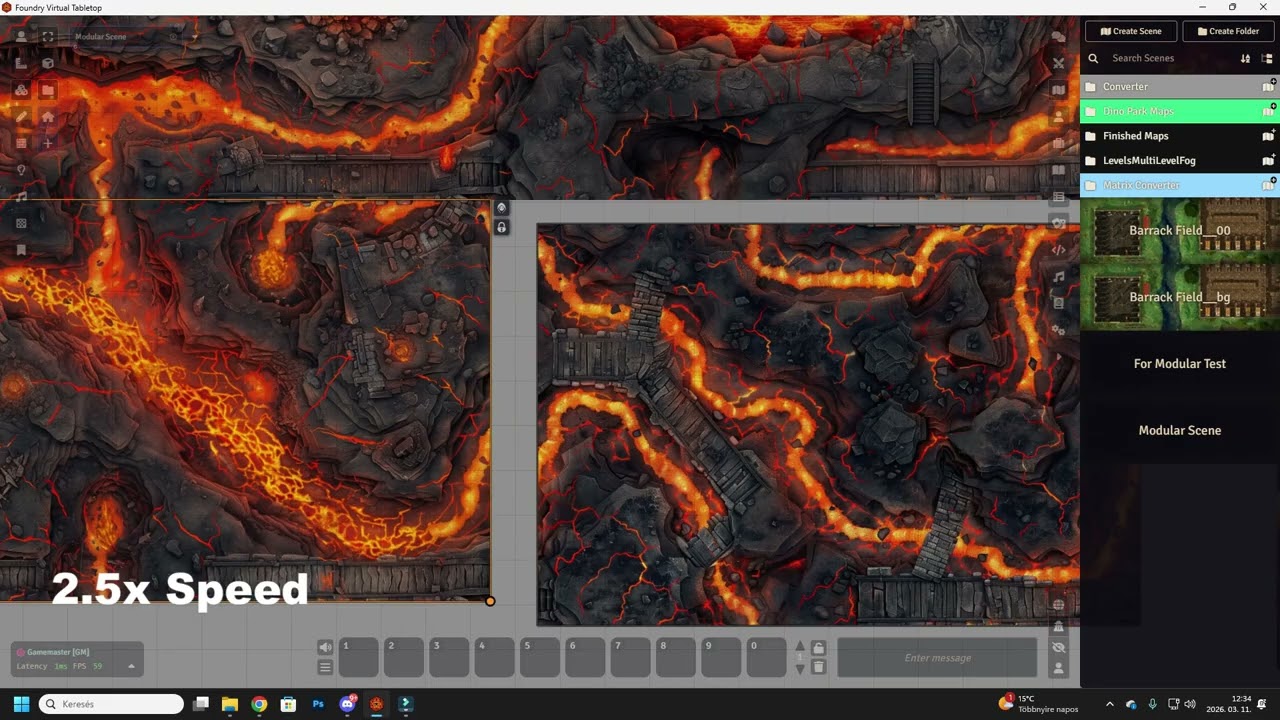Screen dimensions: 1280x720
Task: Create a scene in Finished Maps folder
Action: 1268,135
